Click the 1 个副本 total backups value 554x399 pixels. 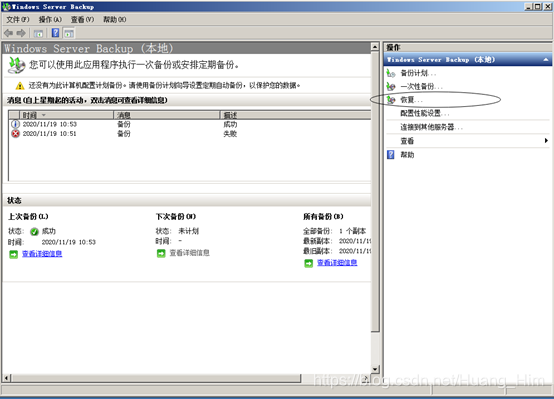[x=352, y=231]
